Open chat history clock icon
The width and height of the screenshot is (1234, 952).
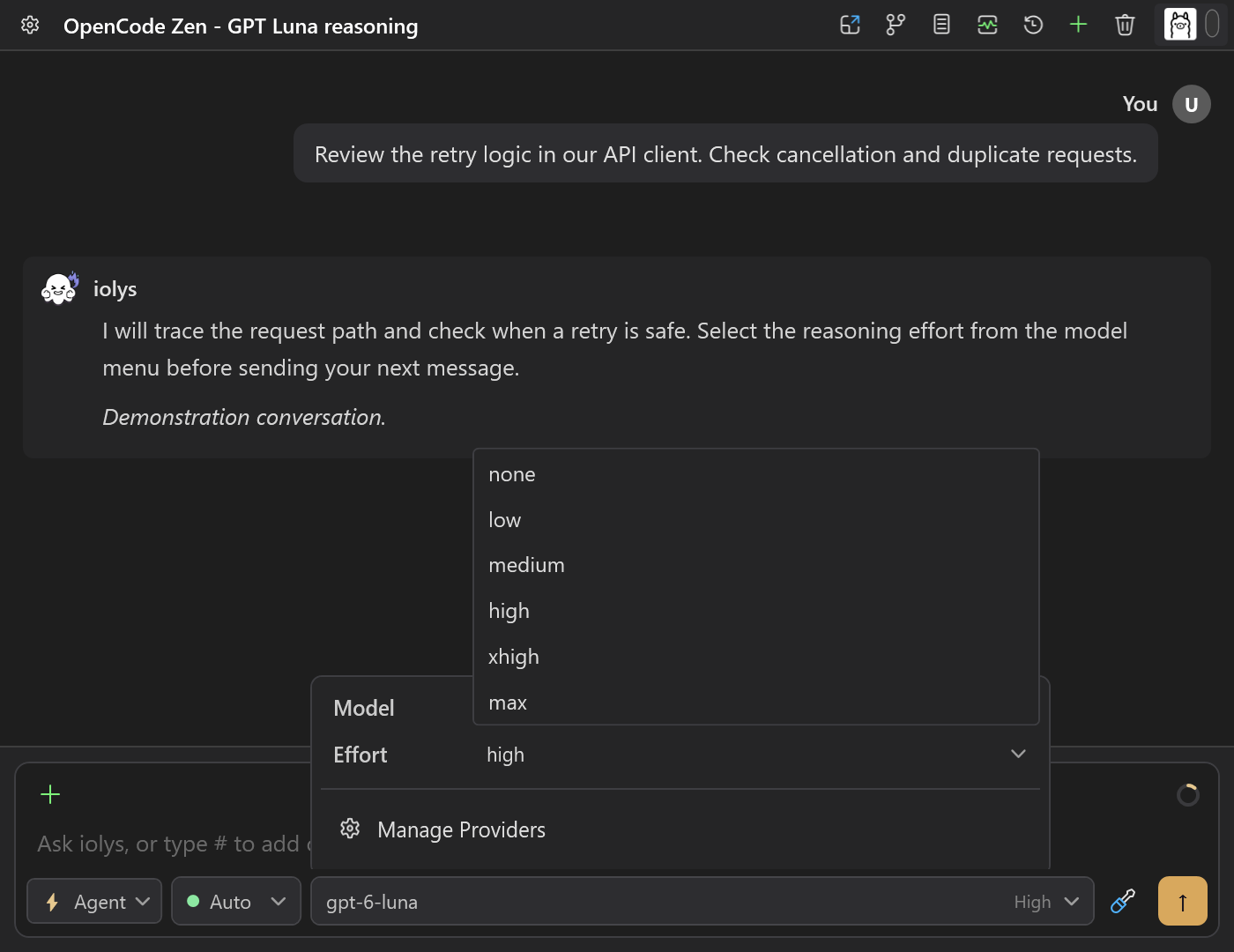[x=1033, y=25]
